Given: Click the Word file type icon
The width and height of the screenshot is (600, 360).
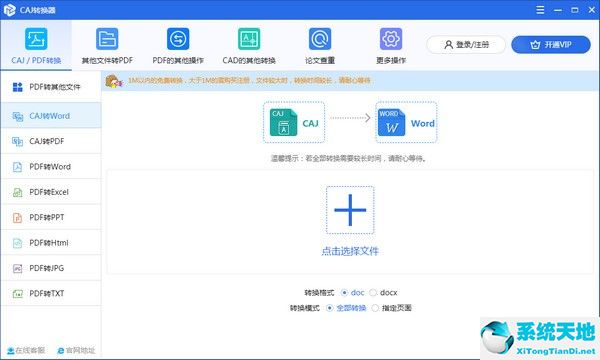Looking at the screenshot, I should (391, 122).
